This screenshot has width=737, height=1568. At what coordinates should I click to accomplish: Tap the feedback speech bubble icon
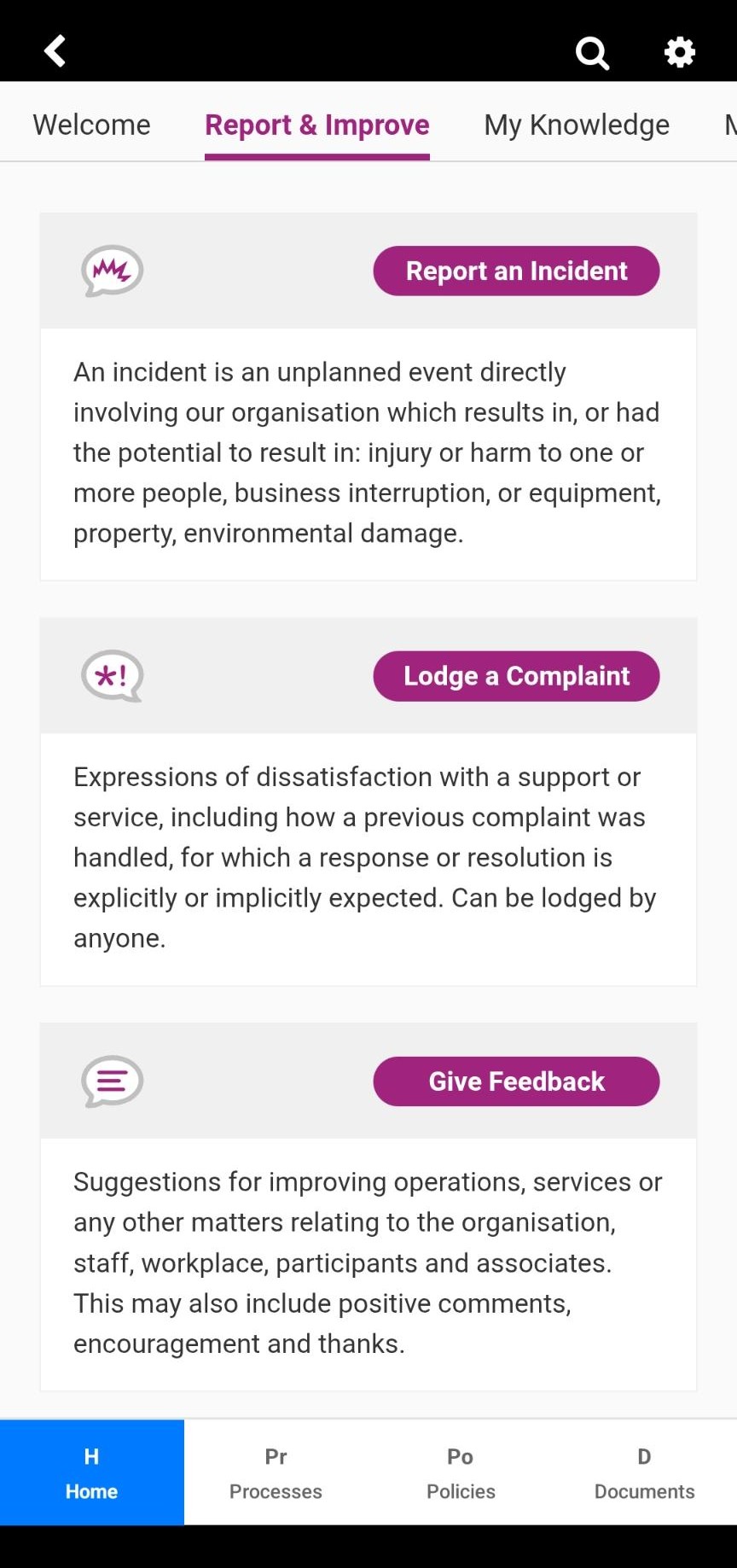pyautogui.click(x=112, y=1081)
